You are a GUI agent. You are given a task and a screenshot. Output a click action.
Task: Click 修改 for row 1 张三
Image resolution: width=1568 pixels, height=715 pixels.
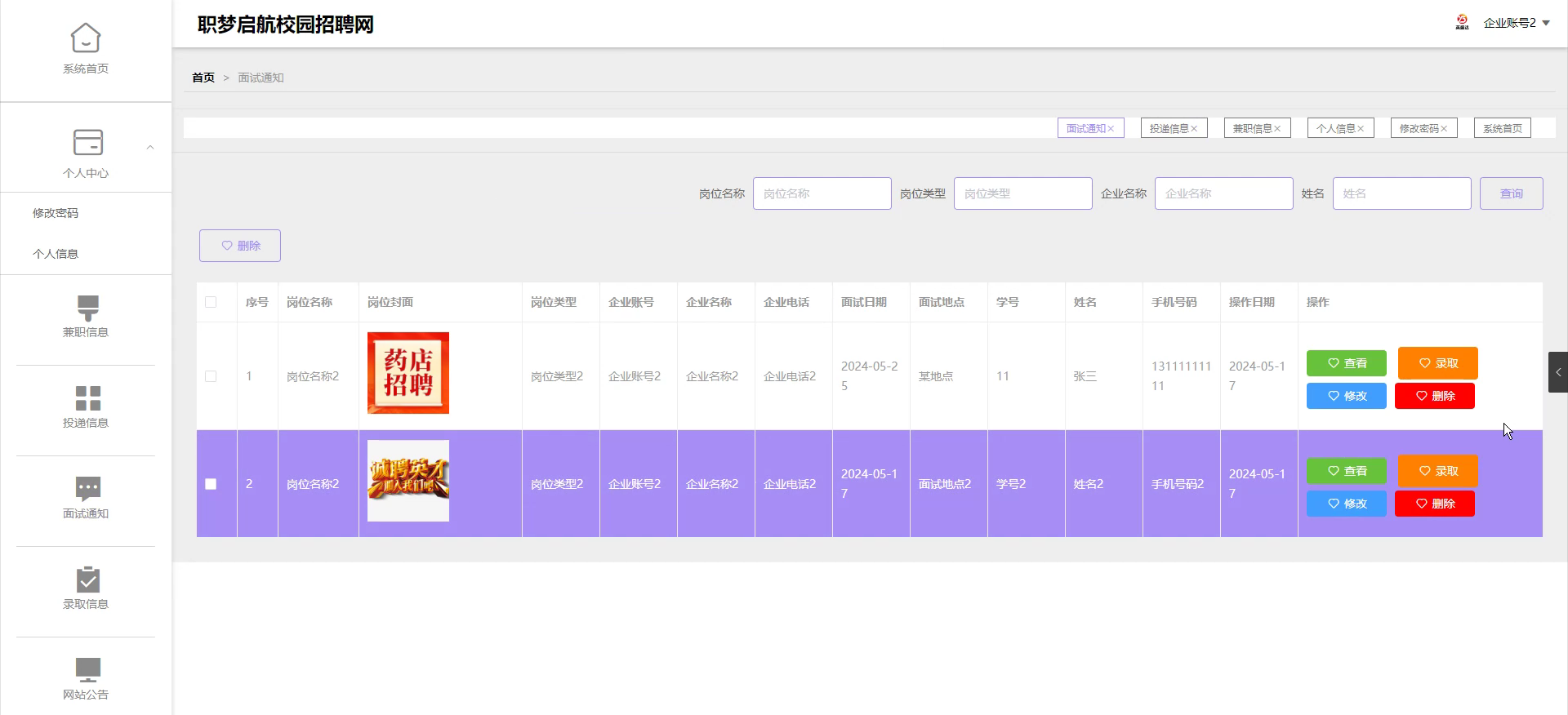click(x=1347, y=396)
